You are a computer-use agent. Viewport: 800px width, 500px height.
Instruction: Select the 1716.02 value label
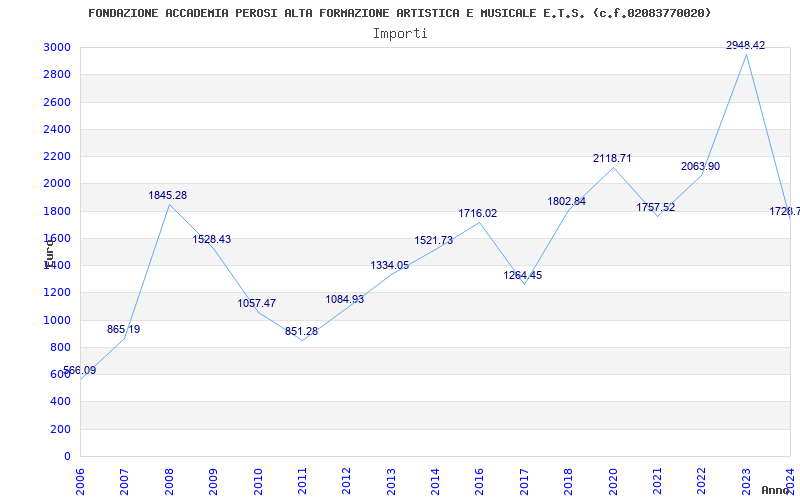click(478, 213)
